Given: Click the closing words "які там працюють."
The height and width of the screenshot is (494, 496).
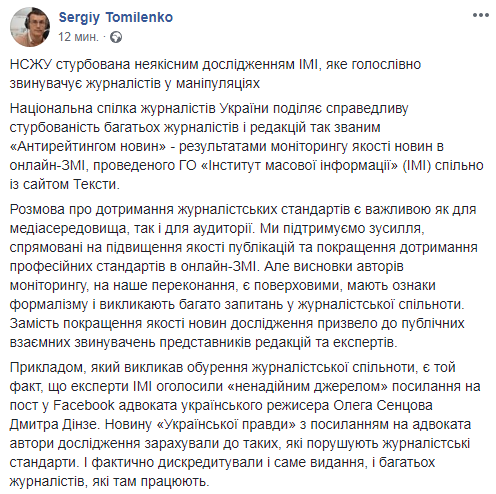Looking at the screenshot, I should 151,481.
